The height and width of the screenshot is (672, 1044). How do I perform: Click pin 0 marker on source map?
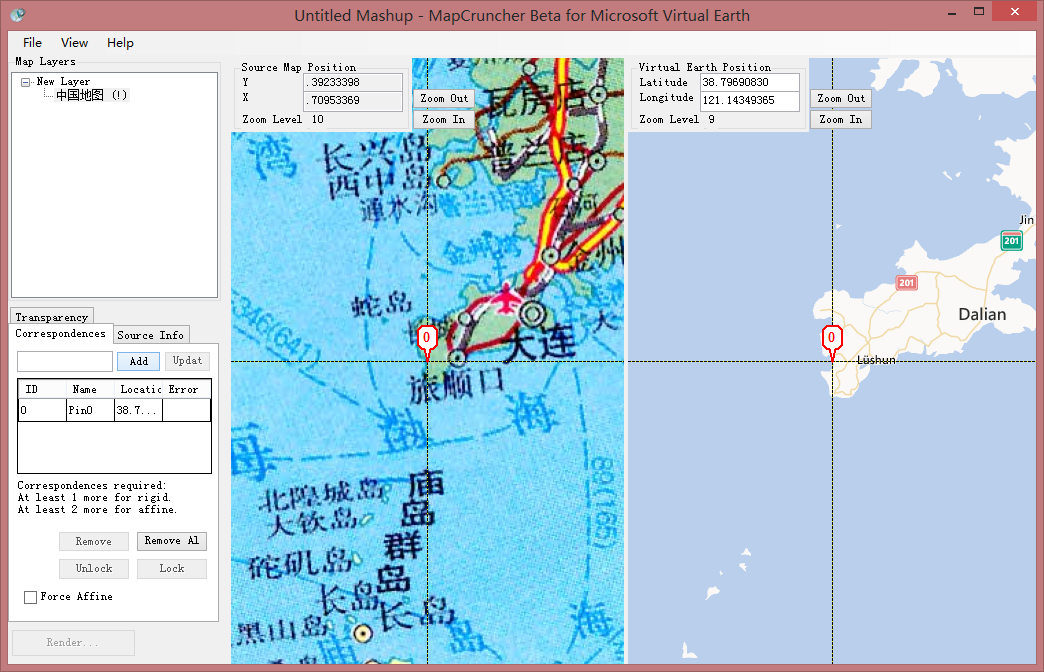click(x=427, y=338)
